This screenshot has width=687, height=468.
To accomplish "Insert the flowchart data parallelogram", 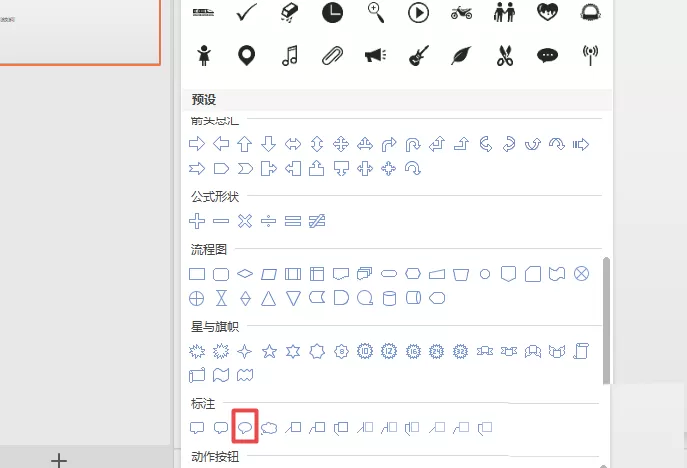I will click(x=269, y=274).
